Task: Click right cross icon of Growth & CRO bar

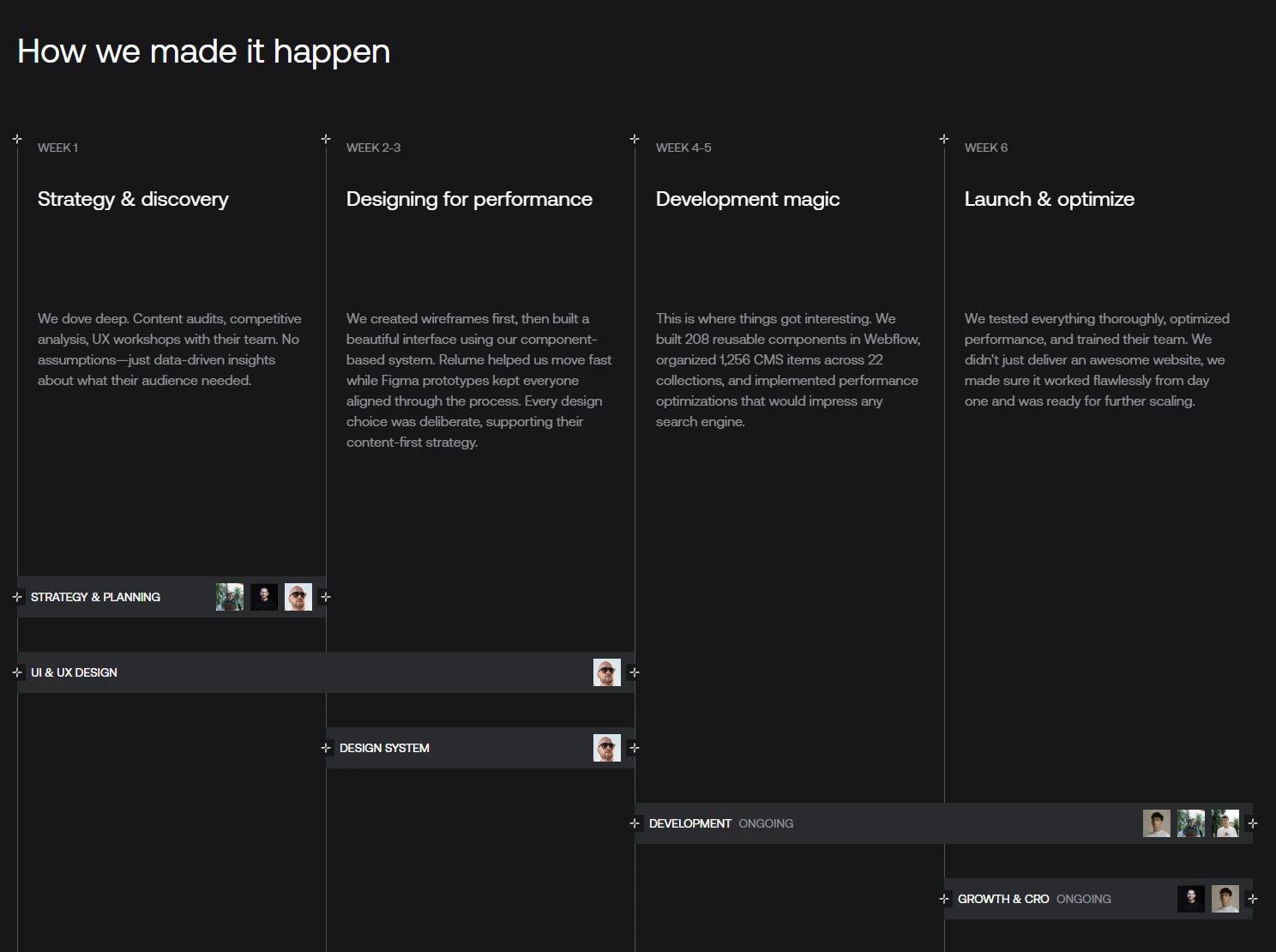Action: (x=1253, y=899)
